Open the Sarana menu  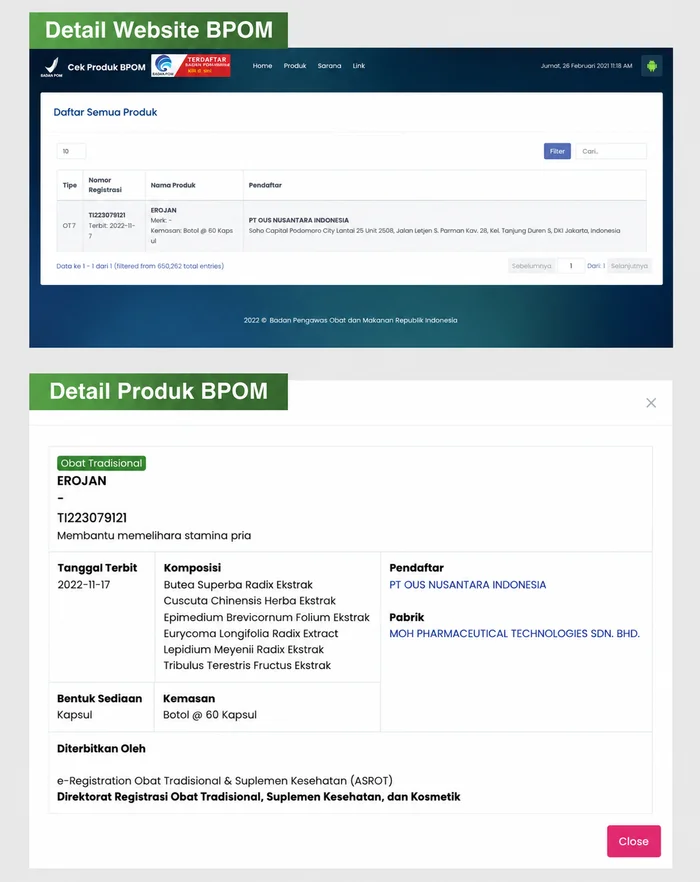point(329,66)
